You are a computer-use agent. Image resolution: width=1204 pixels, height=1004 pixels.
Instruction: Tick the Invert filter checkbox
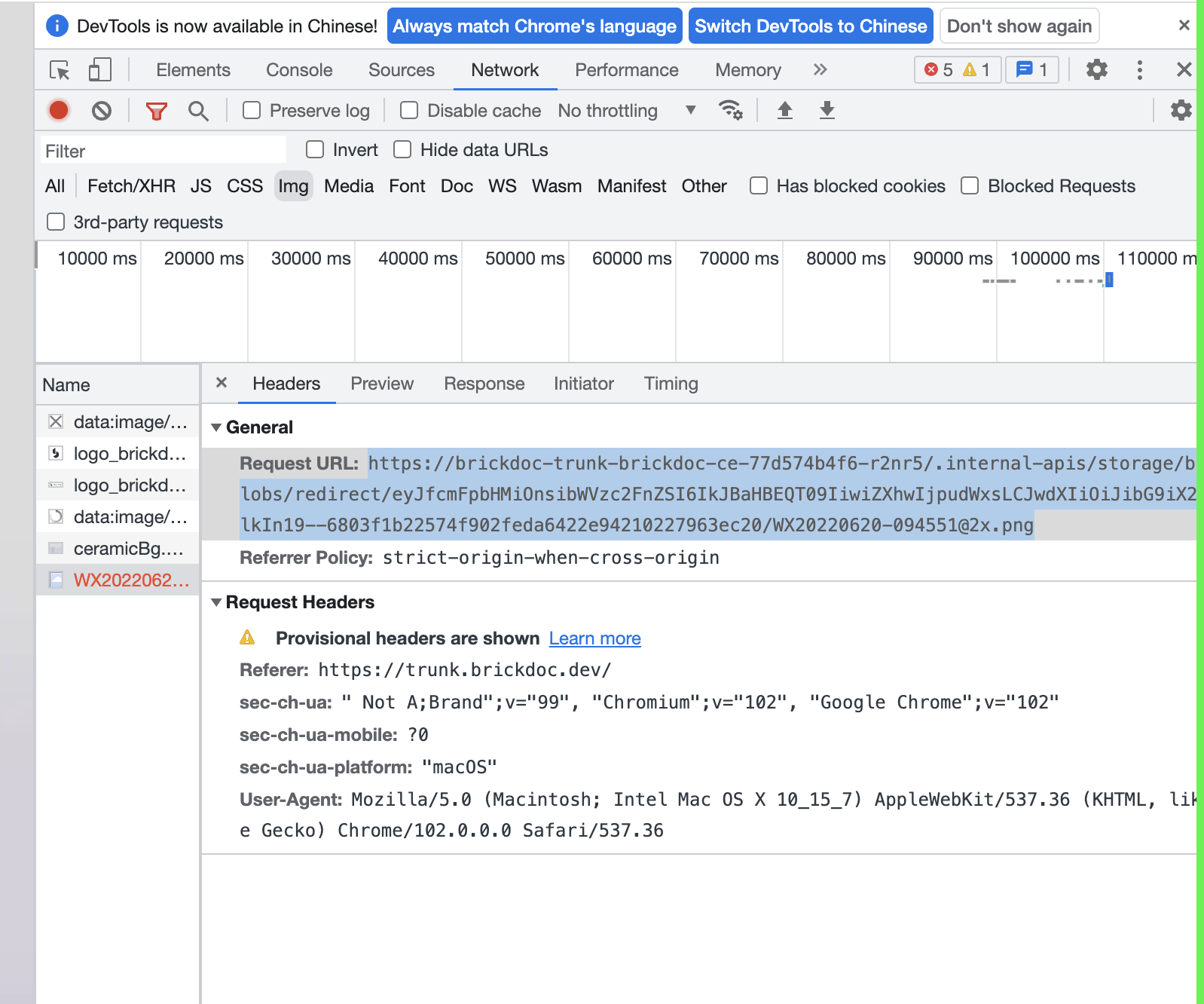pyautogui.click(x=315, y=149)
